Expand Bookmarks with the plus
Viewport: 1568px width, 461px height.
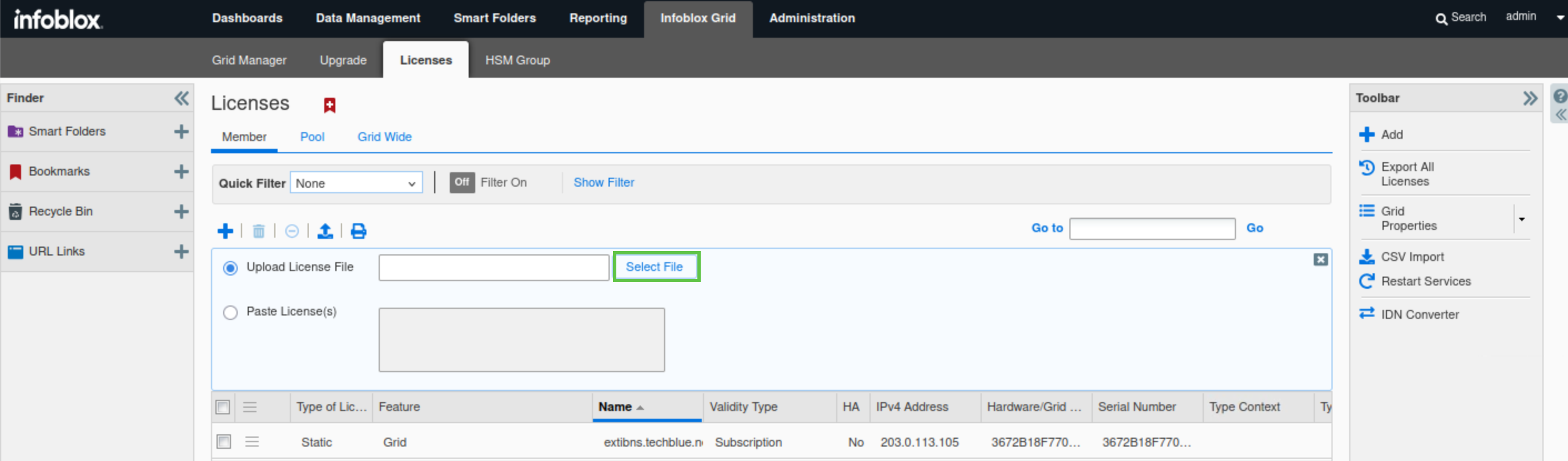(181, 172)
